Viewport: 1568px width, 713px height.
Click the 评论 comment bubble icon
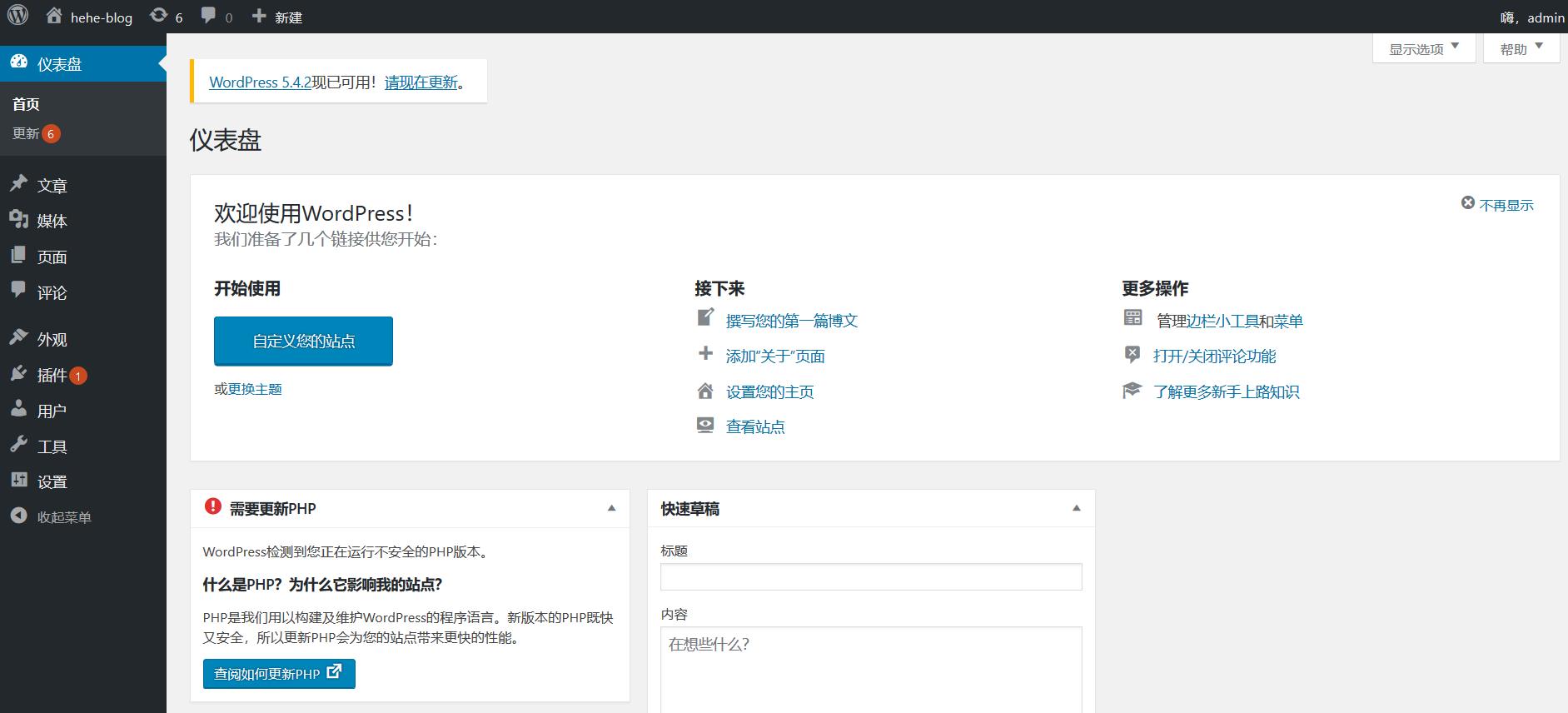(18, 291)
